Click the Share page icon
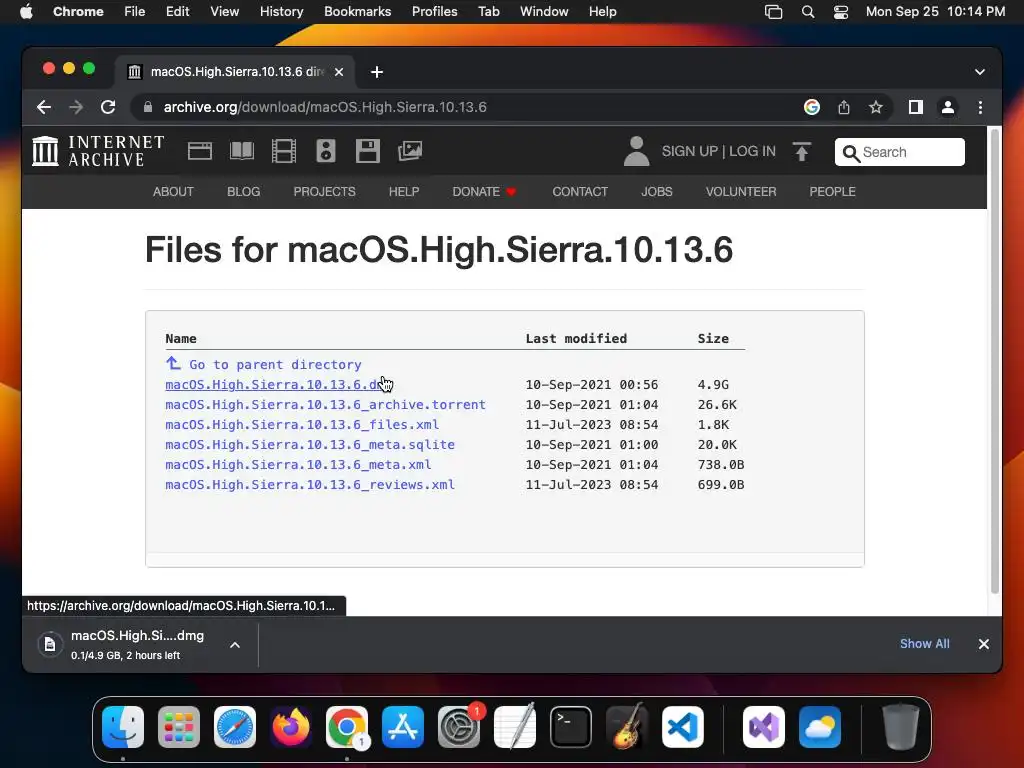The image size is (1024, 768). click(844, 107)
